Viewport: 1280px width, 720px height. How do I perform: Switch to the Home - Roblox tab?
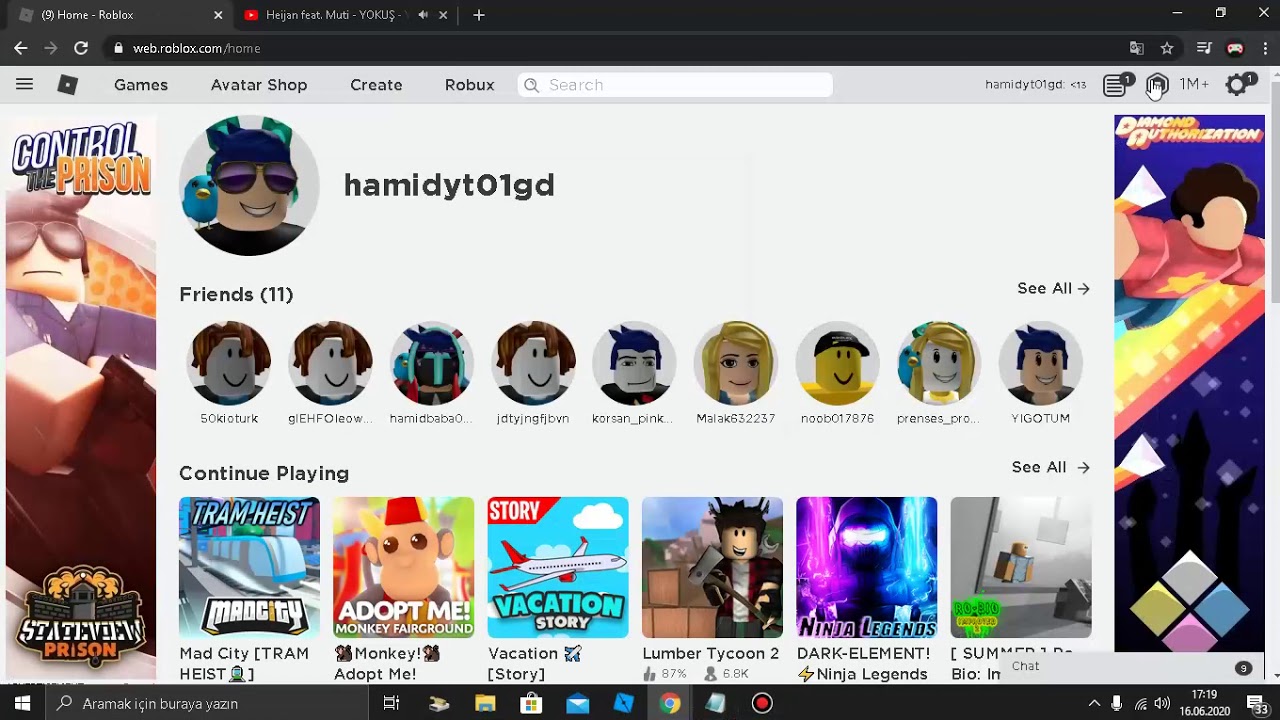(118, 15)
